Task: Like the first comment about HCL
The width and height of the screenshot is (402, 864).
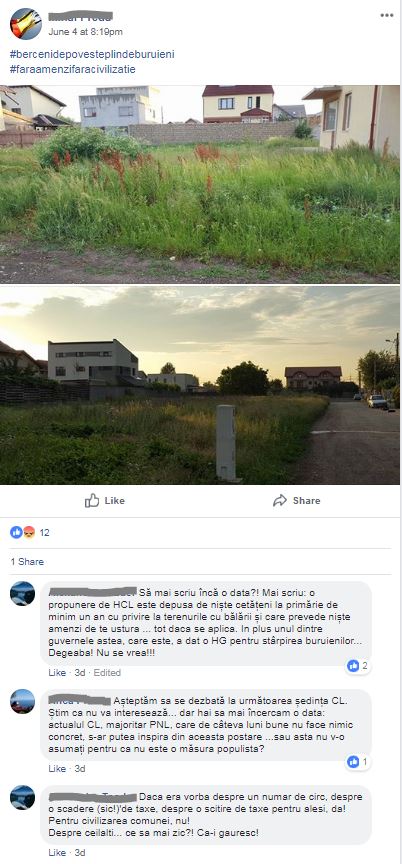Action: 57,673
